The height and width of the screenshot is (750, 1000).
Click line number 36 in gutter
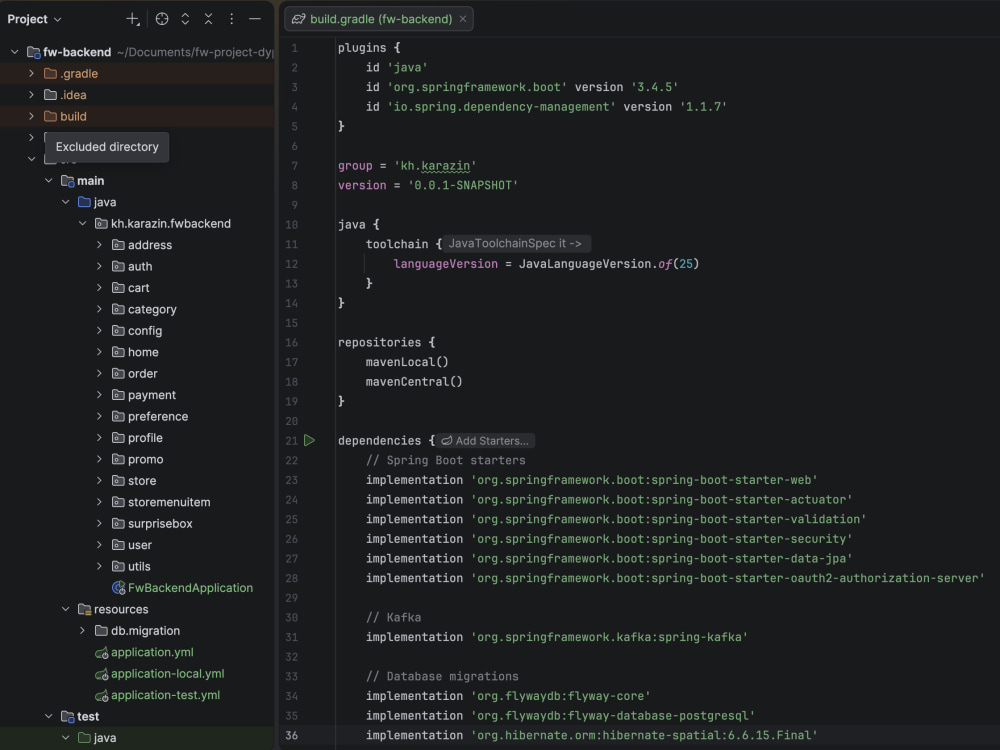coord(291,735)
